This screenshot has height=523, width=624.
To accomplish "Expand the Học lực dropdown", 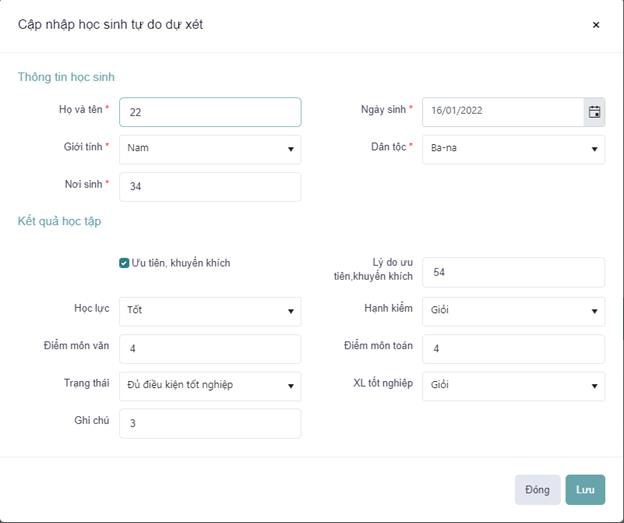I will (x=209, y=311).
